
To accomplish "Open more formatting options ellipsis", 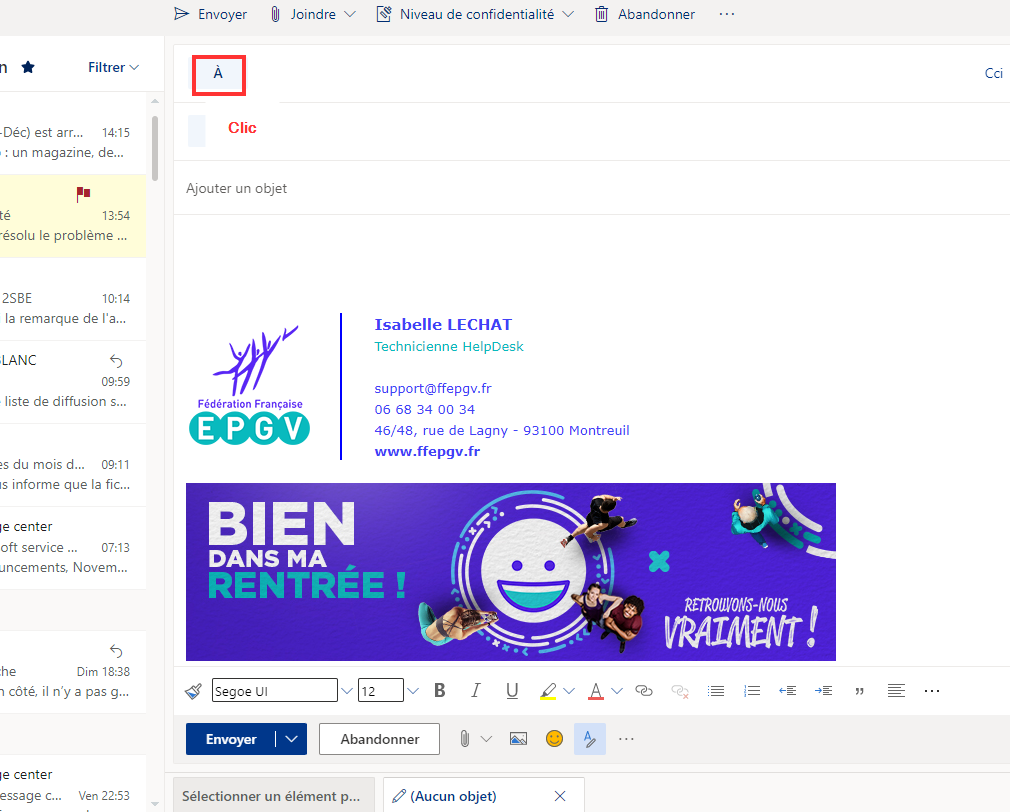I will pos(931,691).
